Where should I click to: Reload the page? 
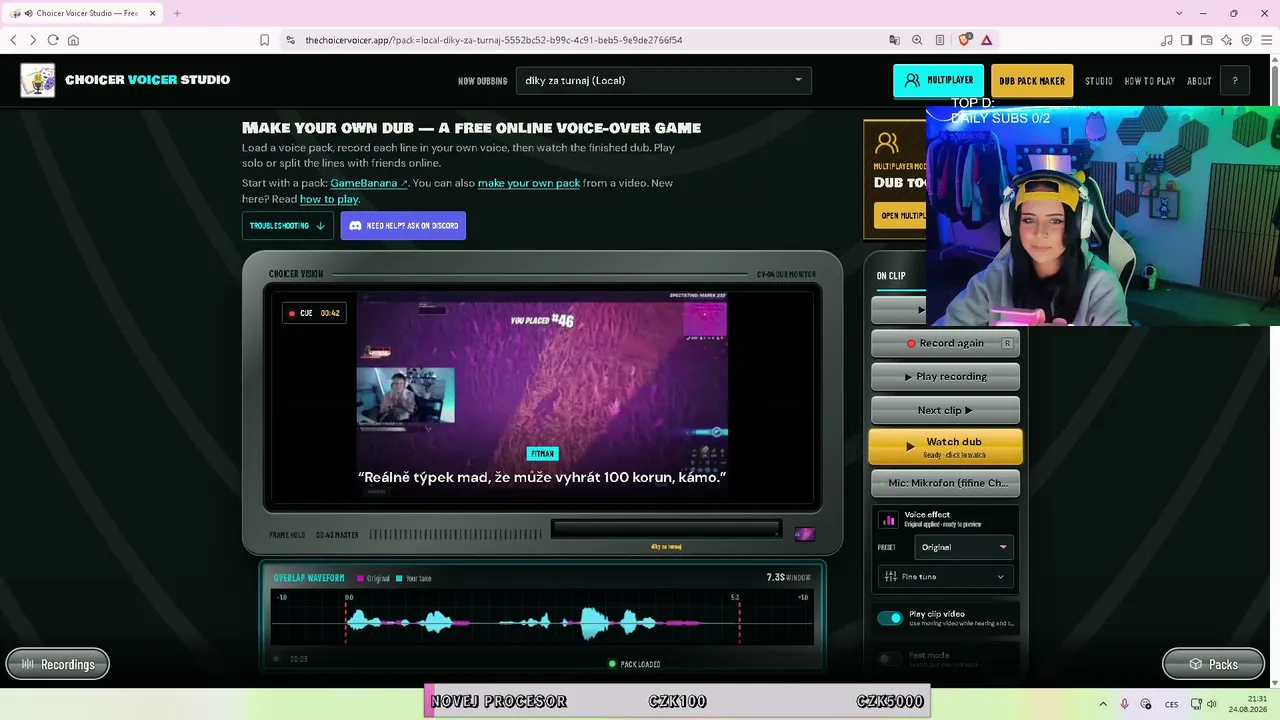[x=53, y=40]
